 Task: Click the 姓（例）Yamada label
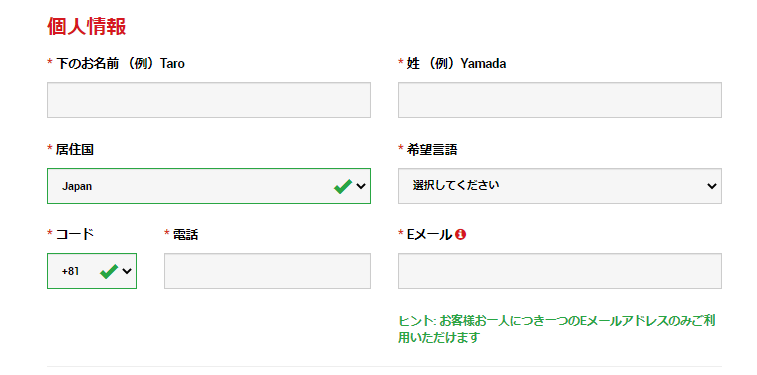pos(457,63)
